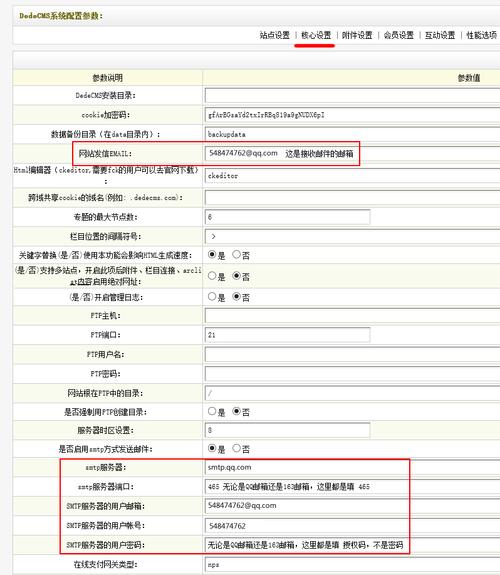
Task: Click the 专题的最大节点数 input field
Action: (x=287, y=217)
